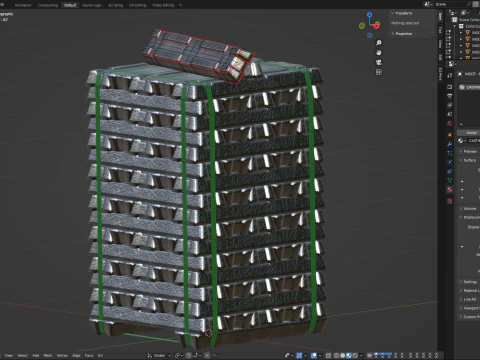Open the Object properties orange square icon
Screen dimensions: 480x360
450,135
